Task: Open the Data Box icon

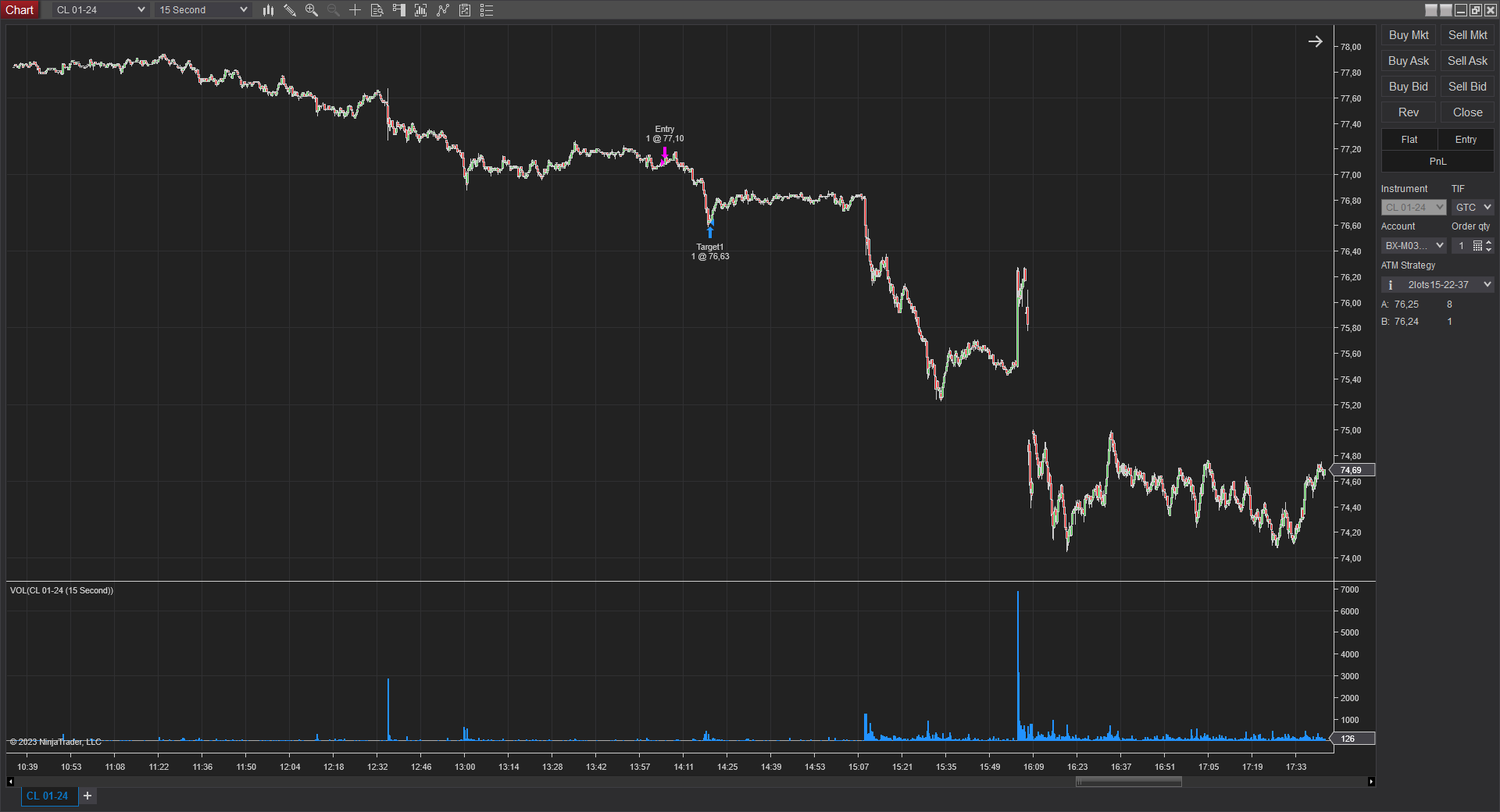Action: tap(377, 10)
